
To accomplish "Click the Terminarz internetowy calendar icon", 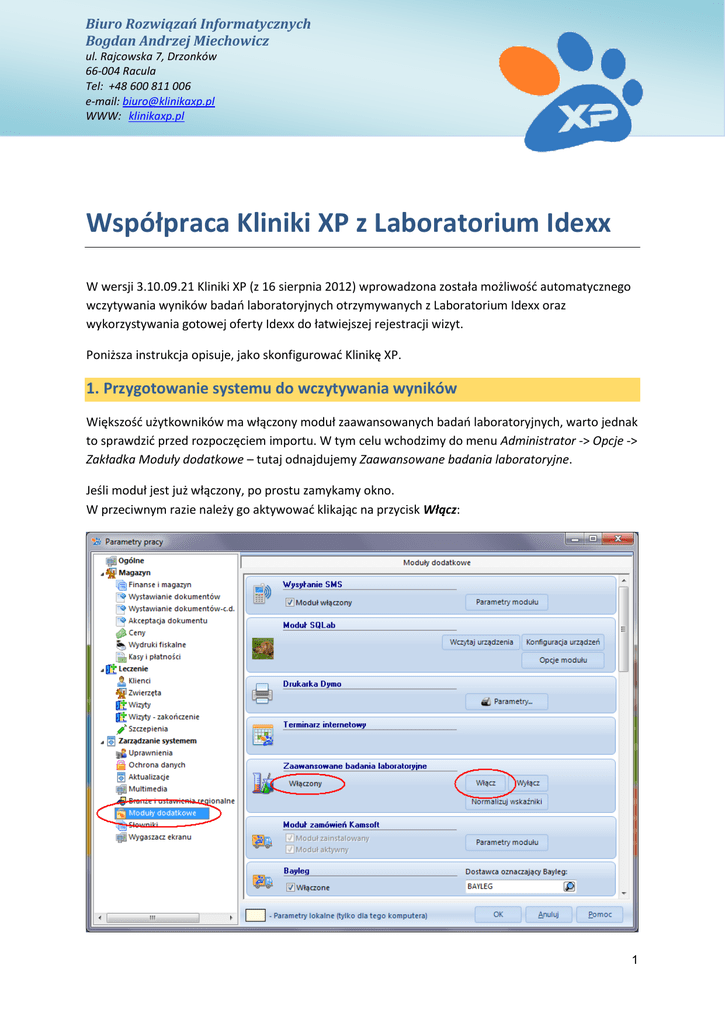I will click(262, 736).
